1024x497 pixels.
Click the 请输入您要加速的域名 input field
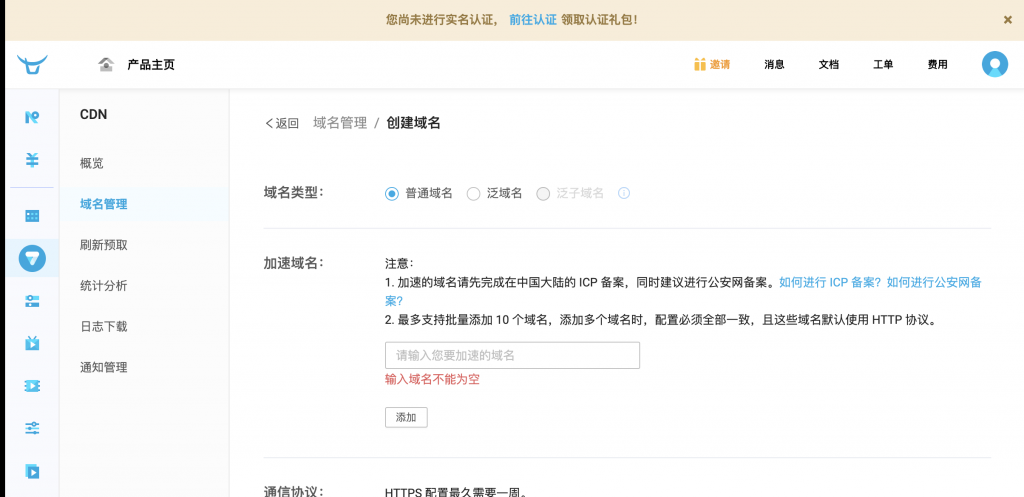click(512, 355)
